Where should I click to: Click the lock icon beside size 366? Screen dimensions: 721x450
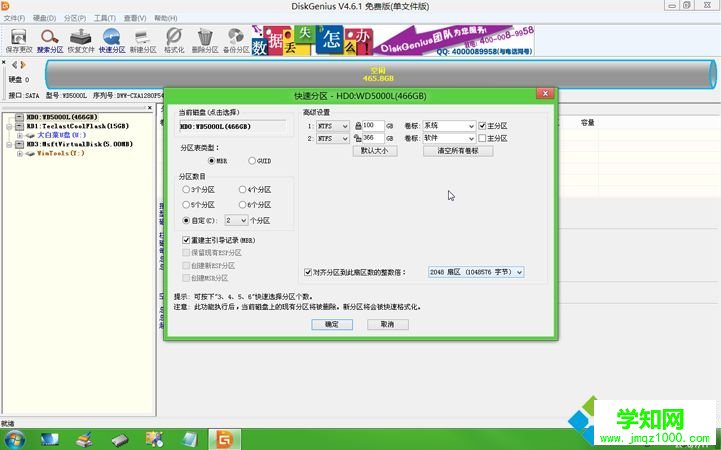(358, 138)
